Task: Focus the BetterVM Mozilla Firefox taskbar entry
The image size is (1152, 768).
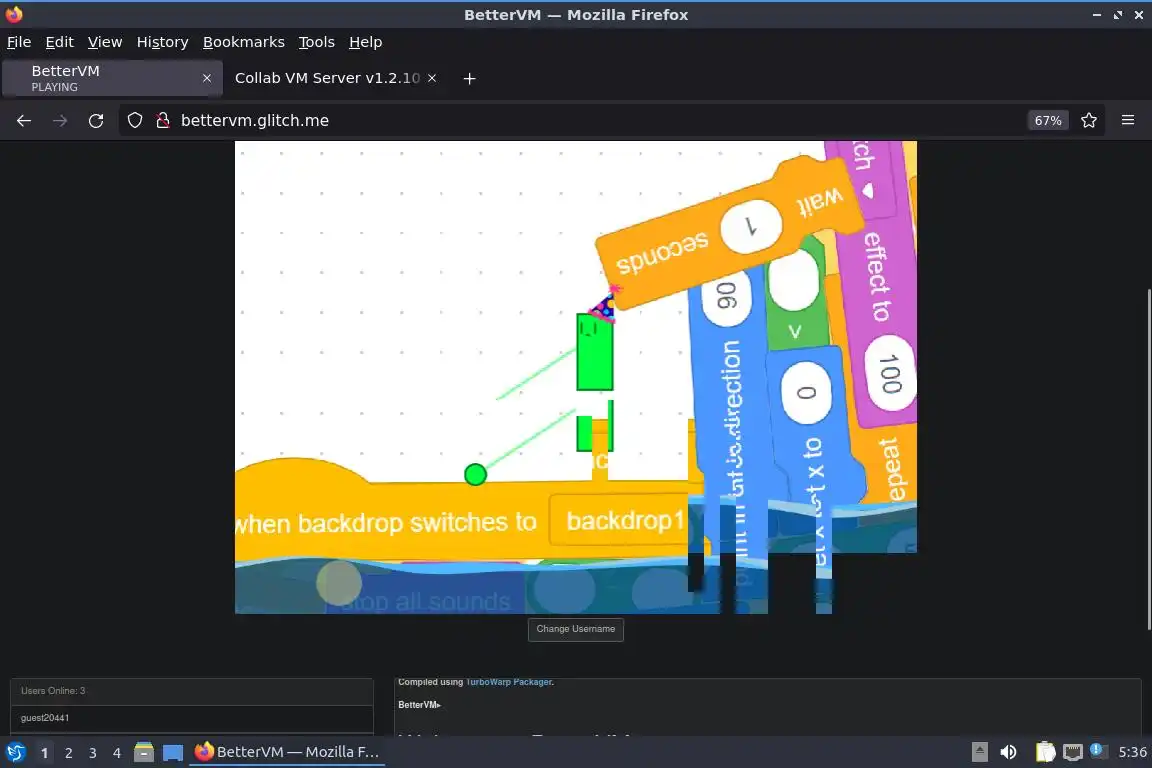Action: 287,752
